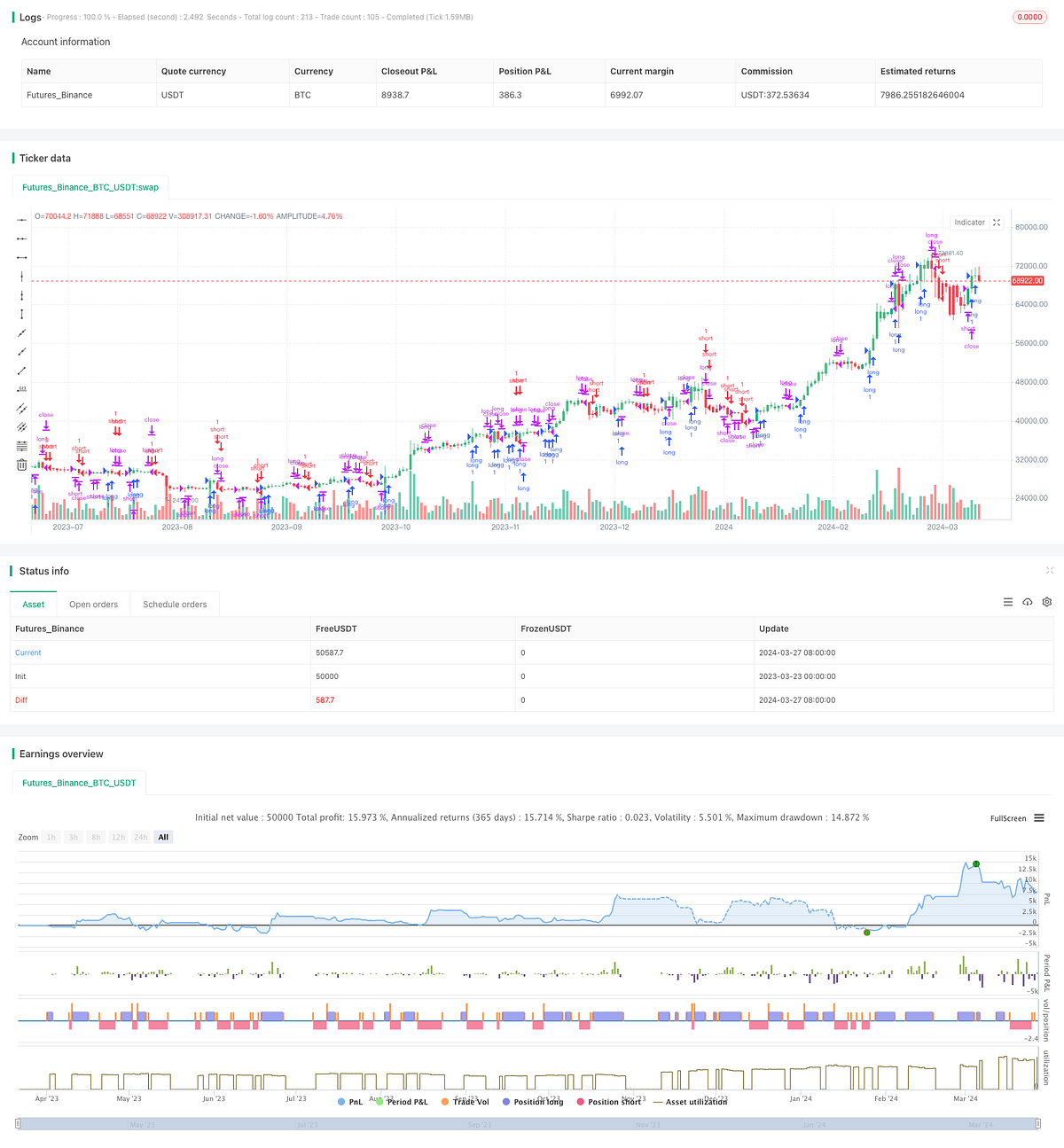Switch to the Open orders tab

tap(93, 604)
